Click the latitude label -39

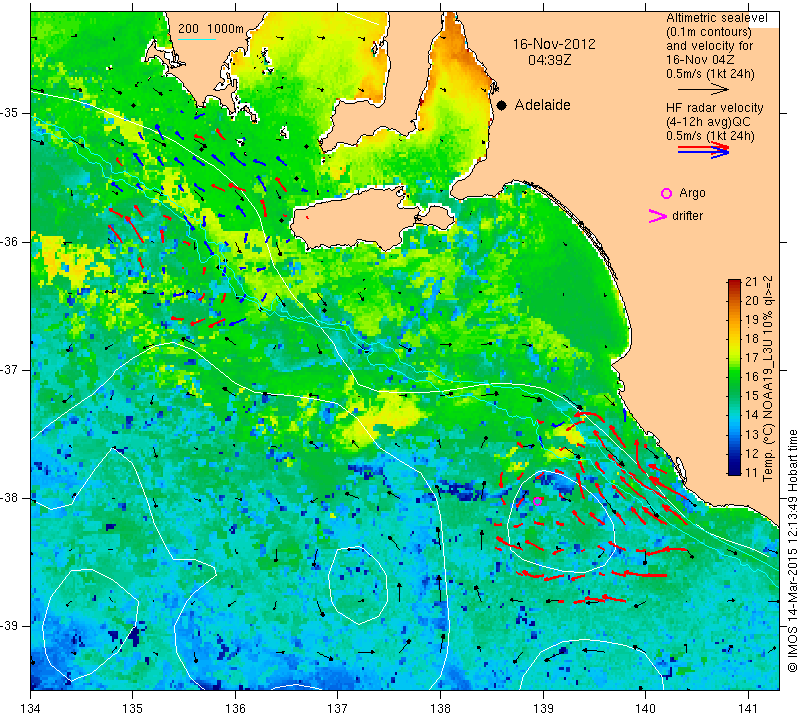[x=9, y=626]
